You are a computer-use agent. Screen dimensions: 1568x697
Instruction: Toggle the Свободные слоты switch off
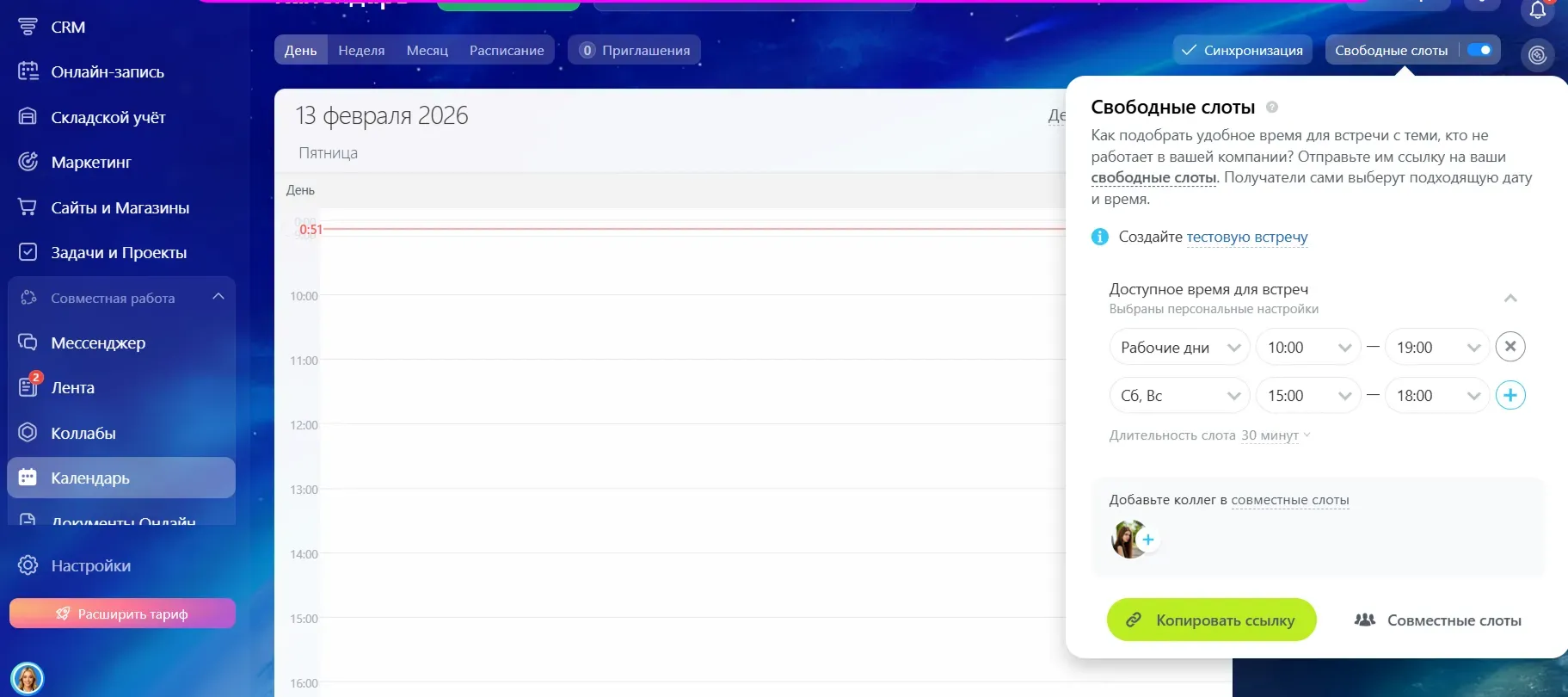tap(1479, 50)
